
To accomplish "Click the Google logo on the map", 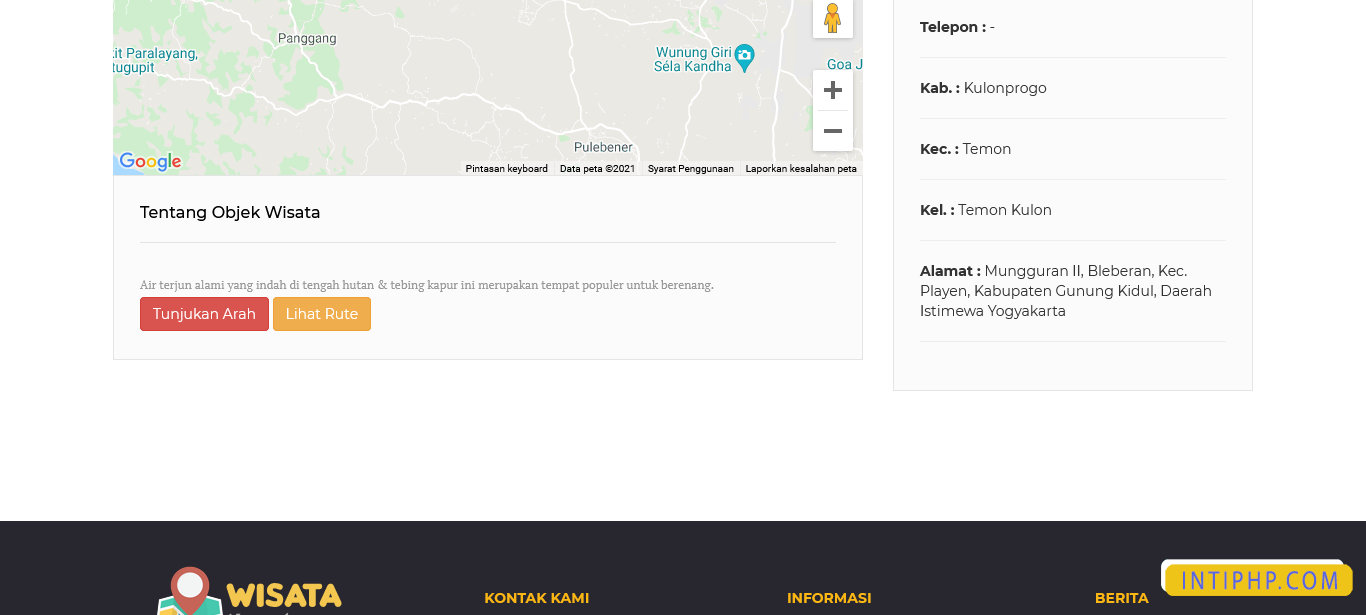I will 150,161.
